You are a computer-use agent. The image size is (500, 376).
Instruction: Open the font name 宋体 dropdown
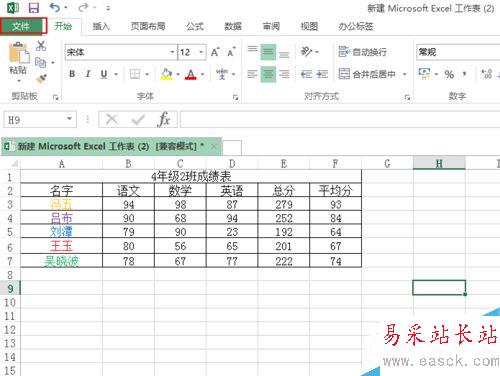click(172, 52)
